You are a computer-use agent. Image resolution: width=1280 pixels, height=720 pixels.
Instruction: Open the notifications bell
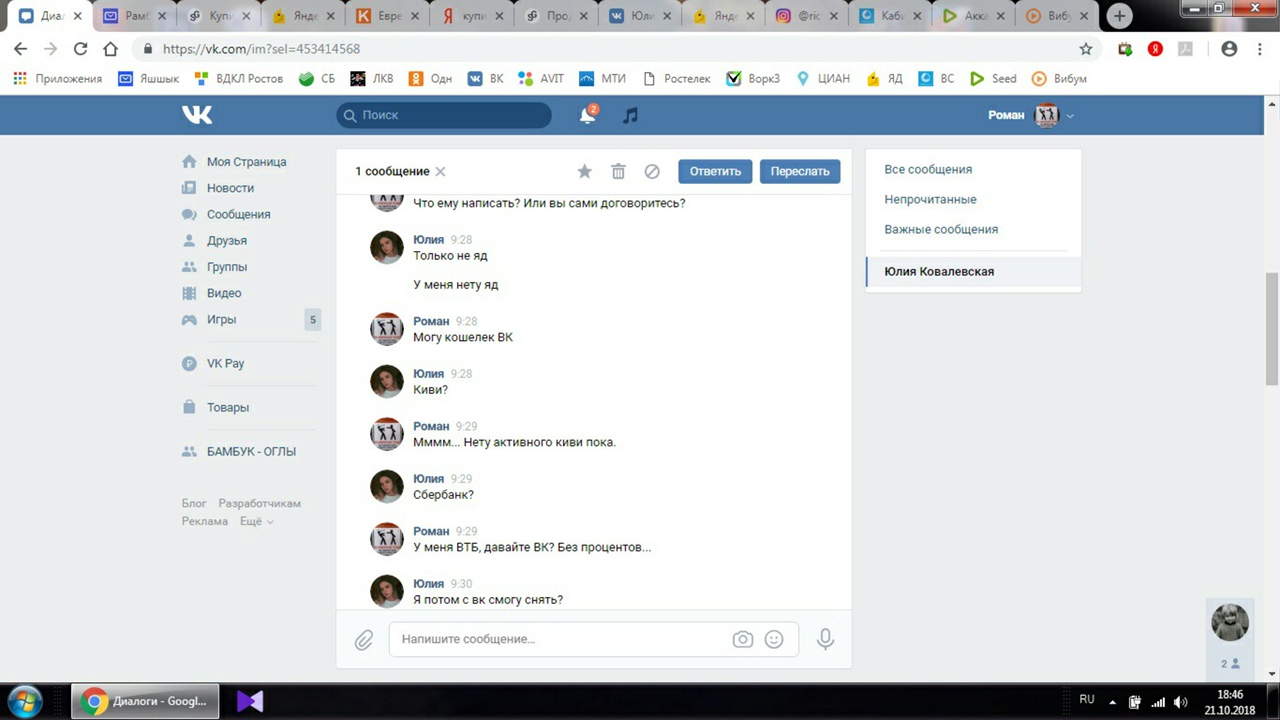point(588,115)
